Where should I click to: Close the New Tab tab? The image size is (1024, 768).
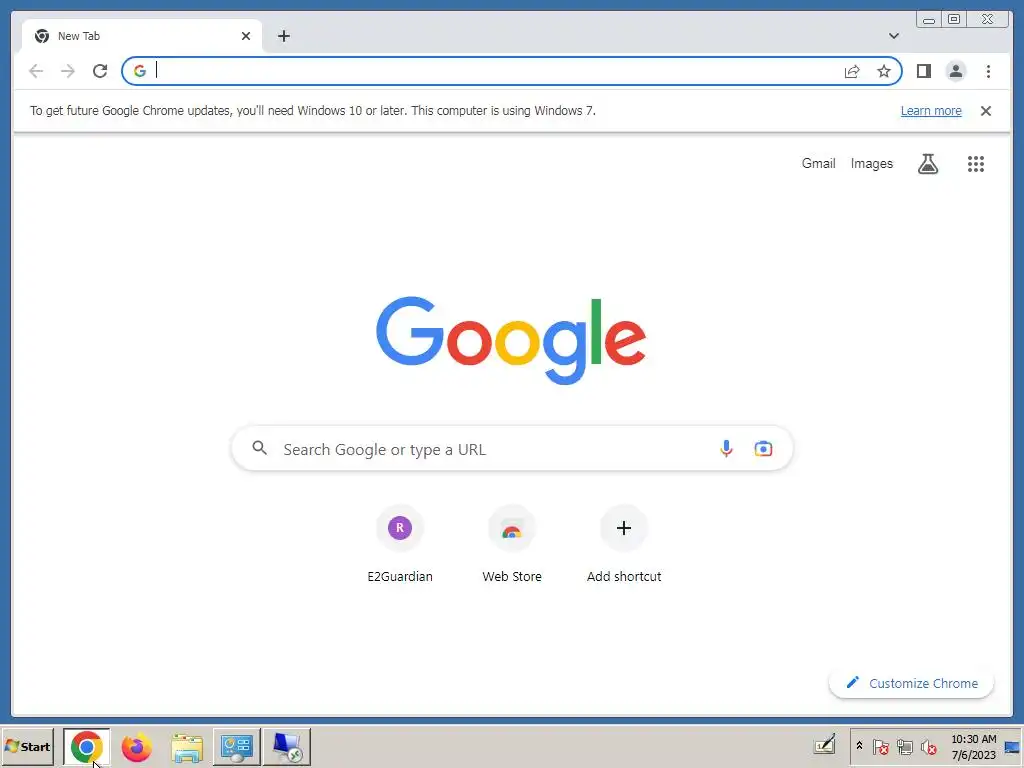point(246,36)
